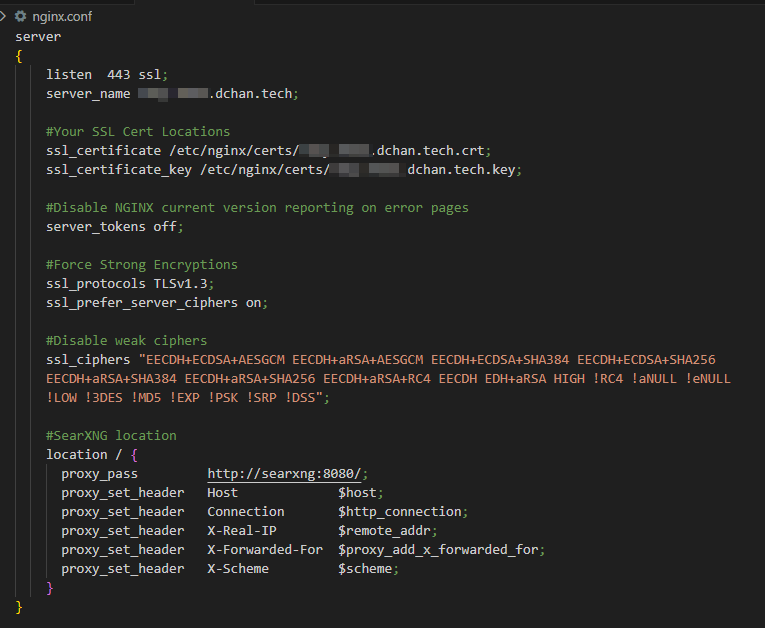This screenshot has height=628, width=765.
Task: Click the gear icon beside nginx.conf
Action: click(x=20, y=17)
